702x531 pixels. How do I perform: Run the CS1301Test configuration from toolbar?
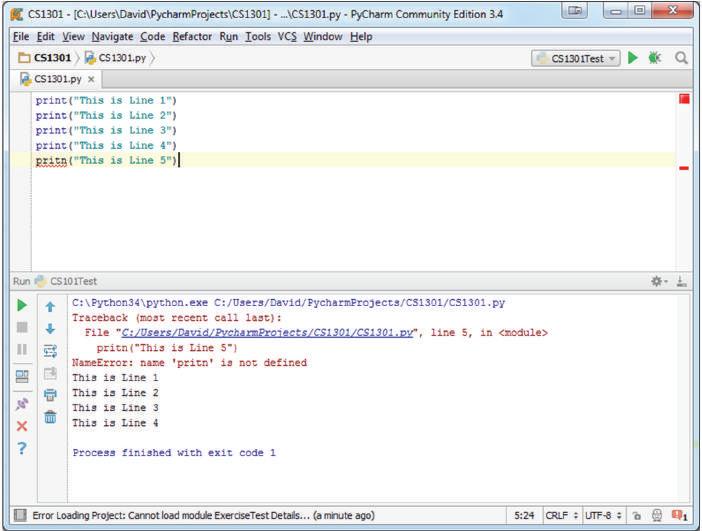tap(633, 58)
